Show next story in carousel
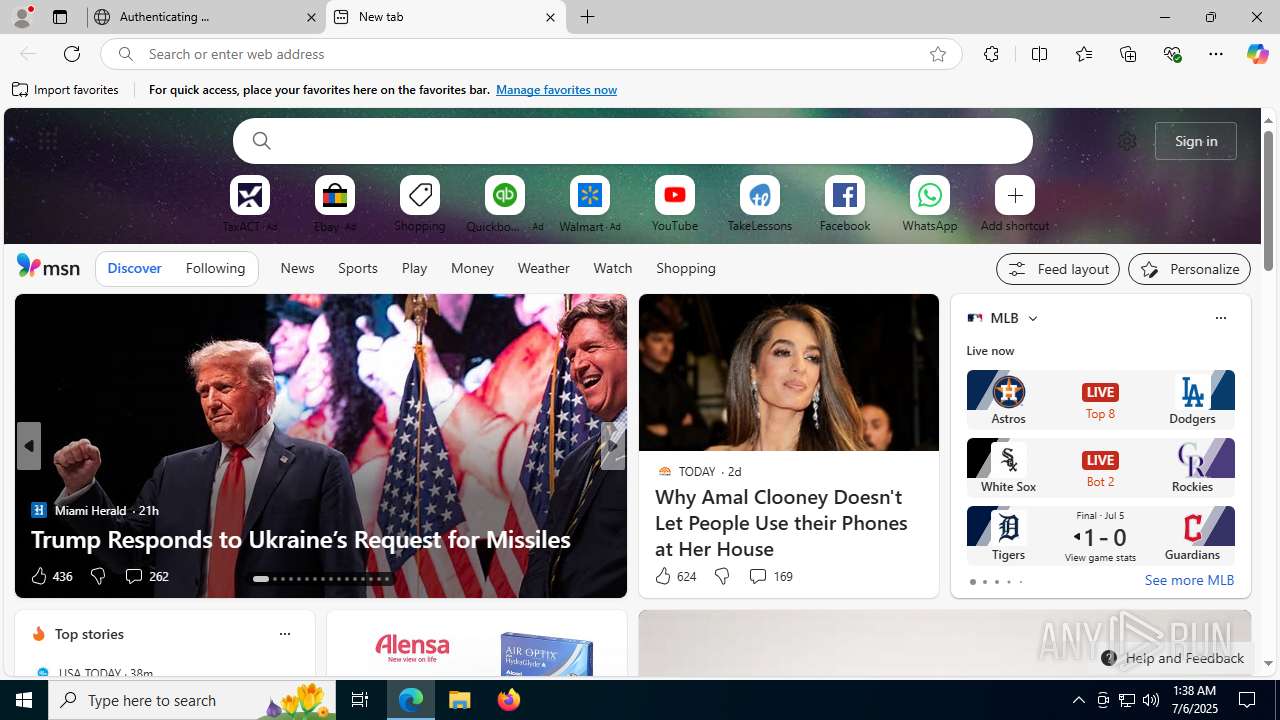Viewport: 1280px width, 720px height. pyautogui.click(x=612, y=446)
